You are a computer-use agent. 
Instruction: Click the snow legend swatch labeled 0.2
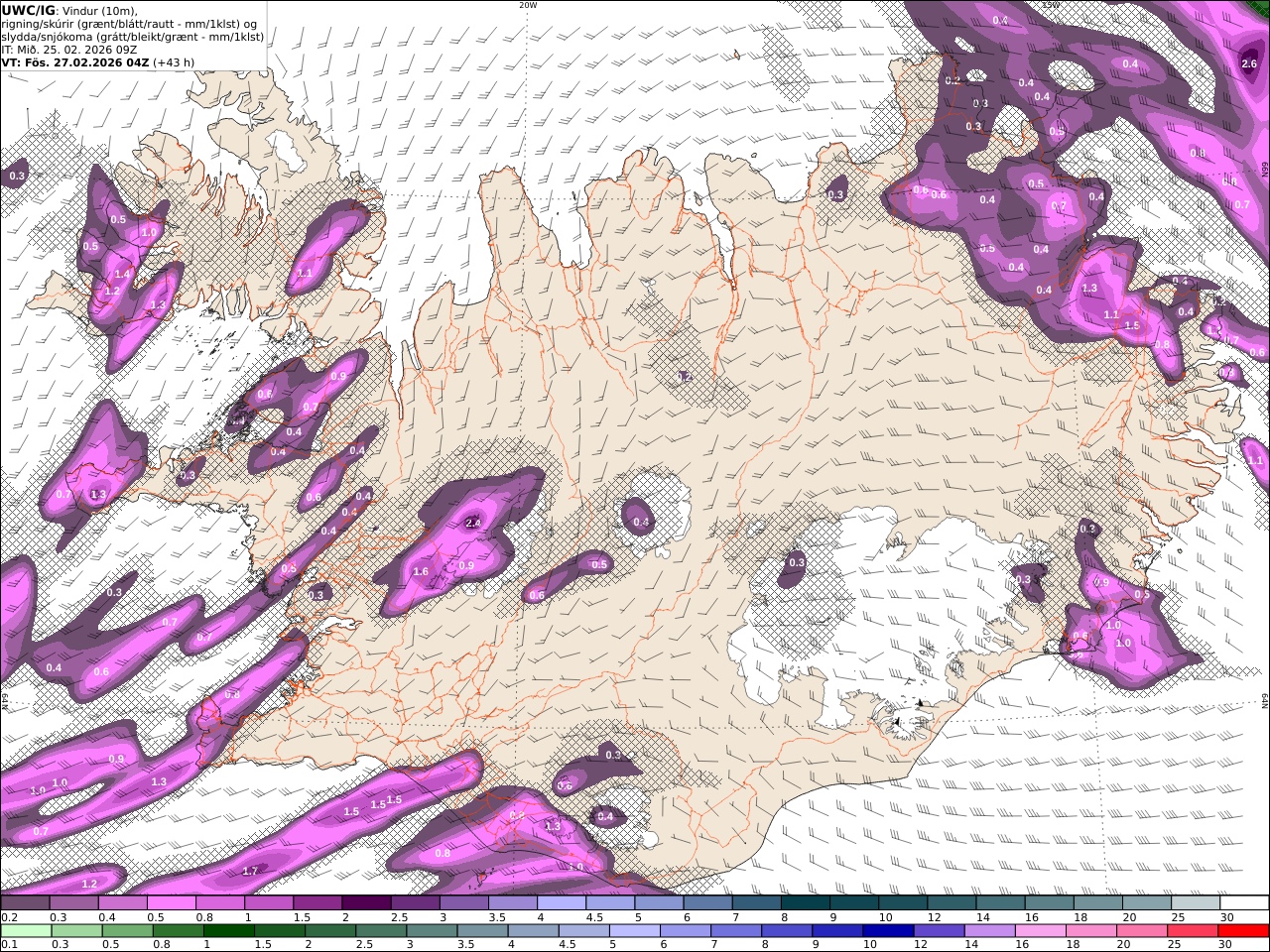point(25,903)
